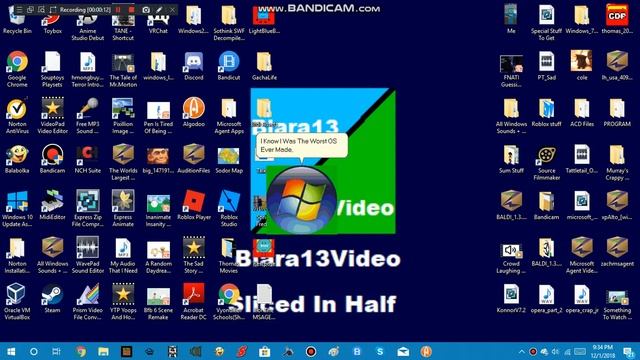Activate the Bandicam drawing pencil tool
Viewport: 640px width, 360px height.
click(x=159, y=9)
